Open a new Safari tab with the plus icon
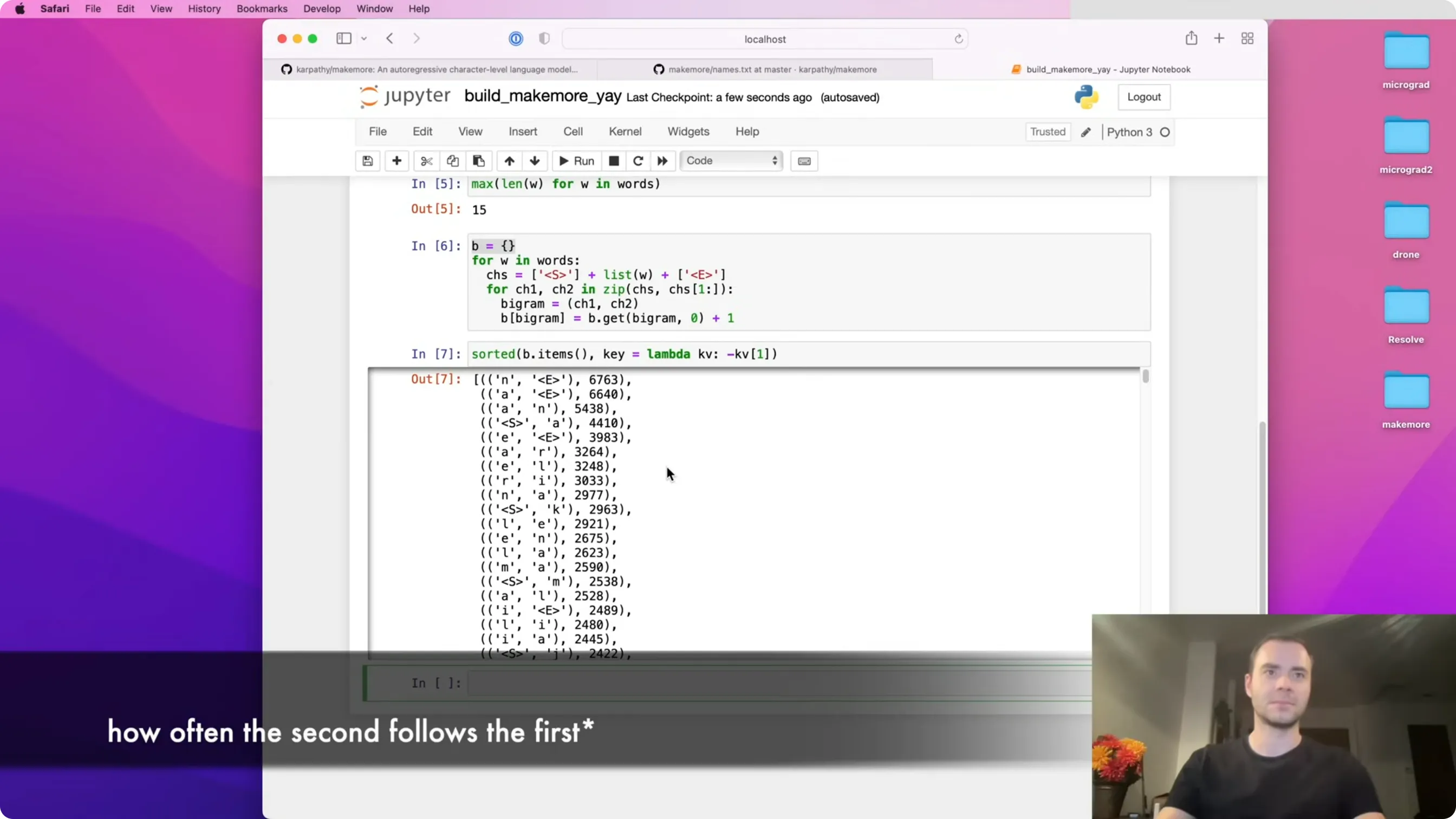This screenshot has width=1456, height=819. click(1219, 38)
